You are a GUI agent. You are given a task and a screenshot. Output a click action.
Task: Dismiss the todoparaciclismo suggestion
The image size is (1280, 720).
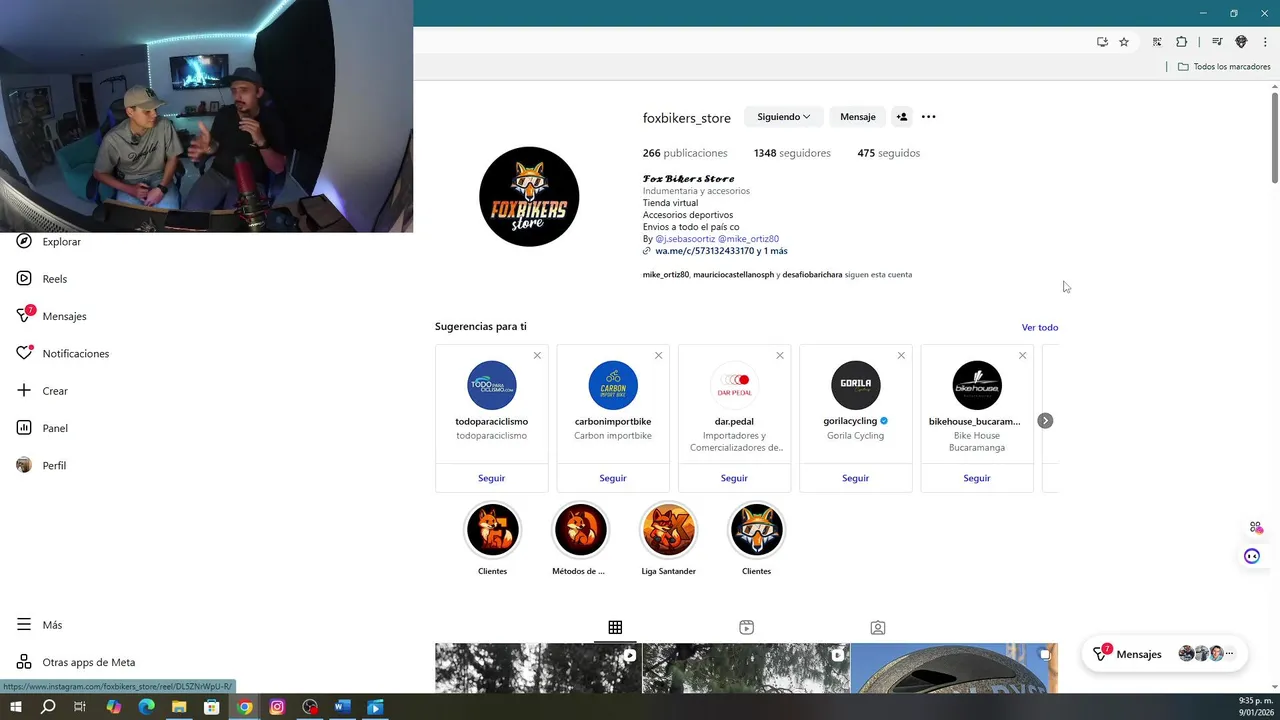point(537,355)
